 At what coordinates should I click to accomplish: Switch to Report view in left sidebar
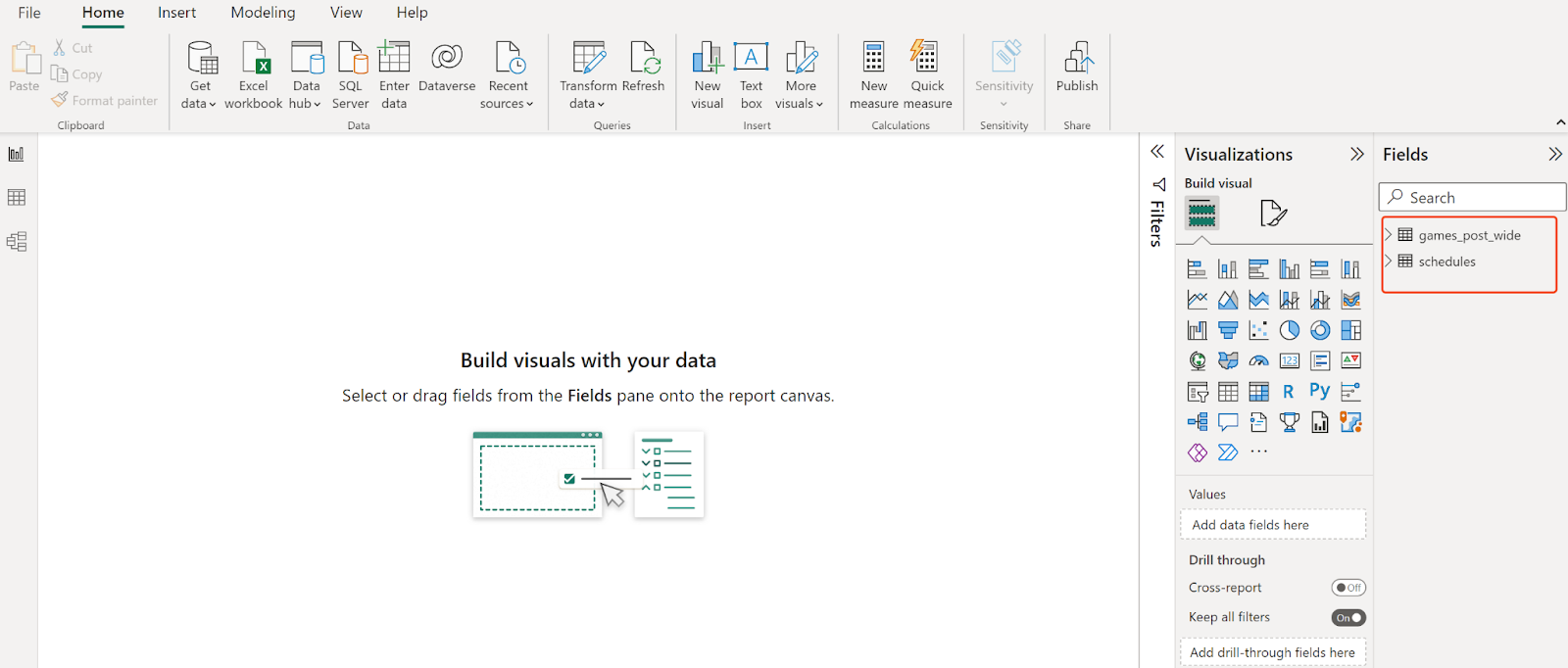[17, 154]
